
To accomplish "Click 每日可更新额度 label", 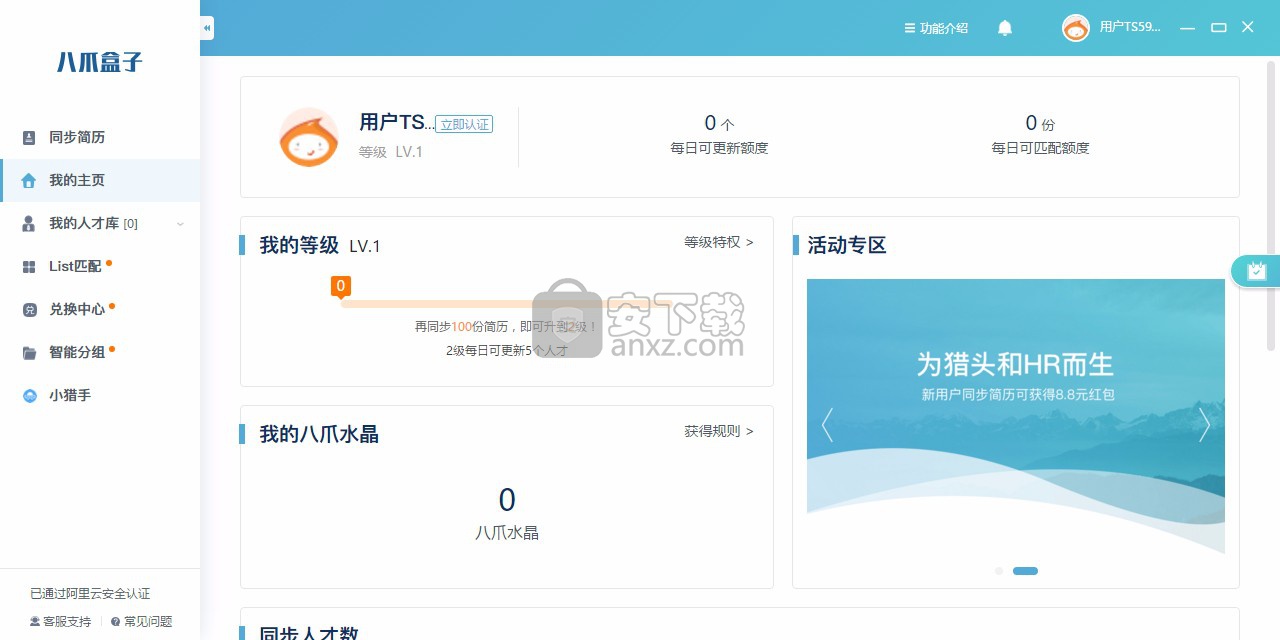I will (719, 148).
